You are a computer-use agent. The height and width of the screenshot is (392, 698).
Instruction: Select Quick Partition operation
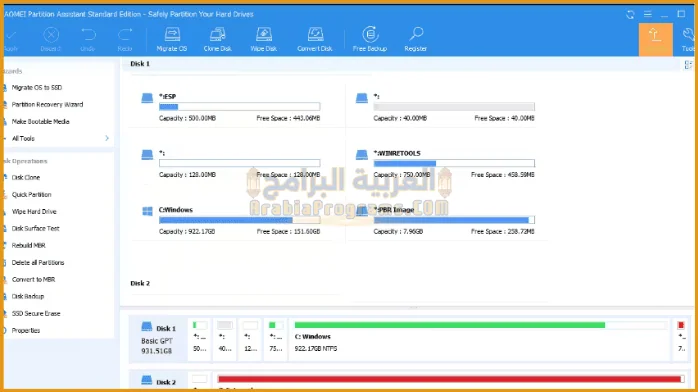(x=32, y=194)
